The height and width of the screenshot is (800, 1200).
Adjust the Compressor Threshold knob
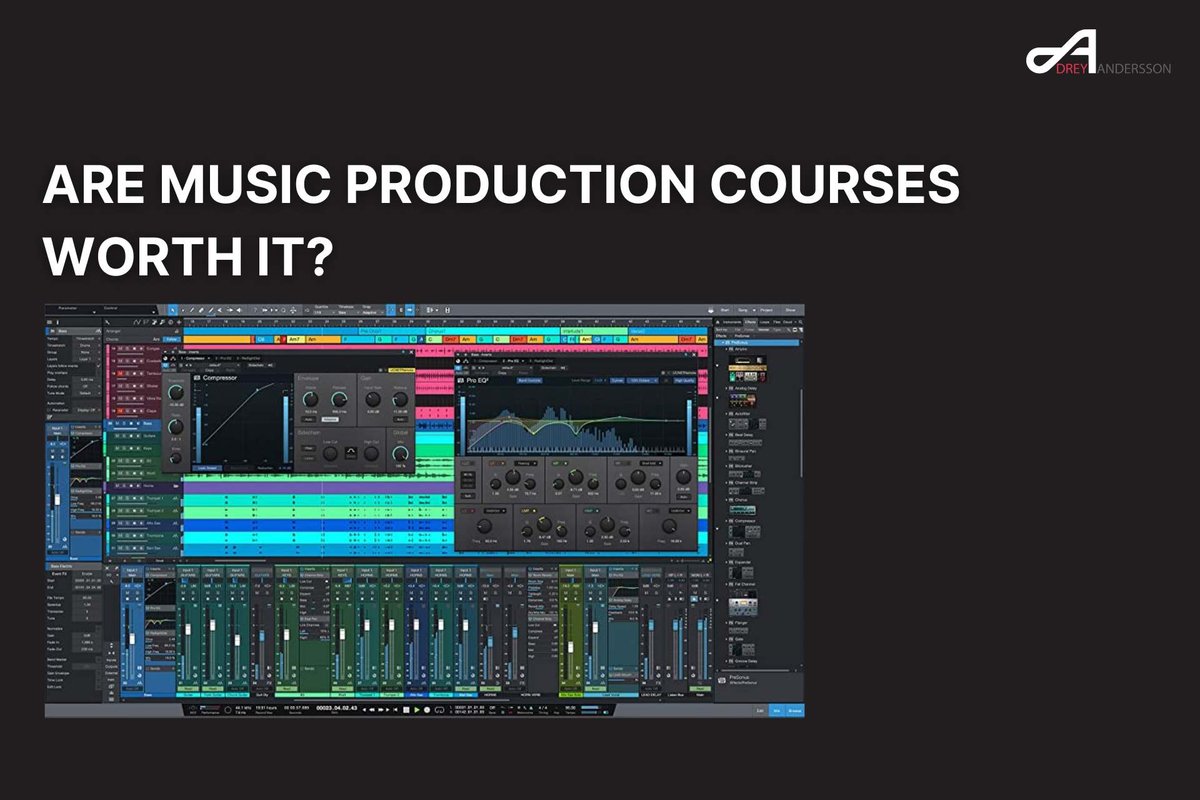click(176, 393)
